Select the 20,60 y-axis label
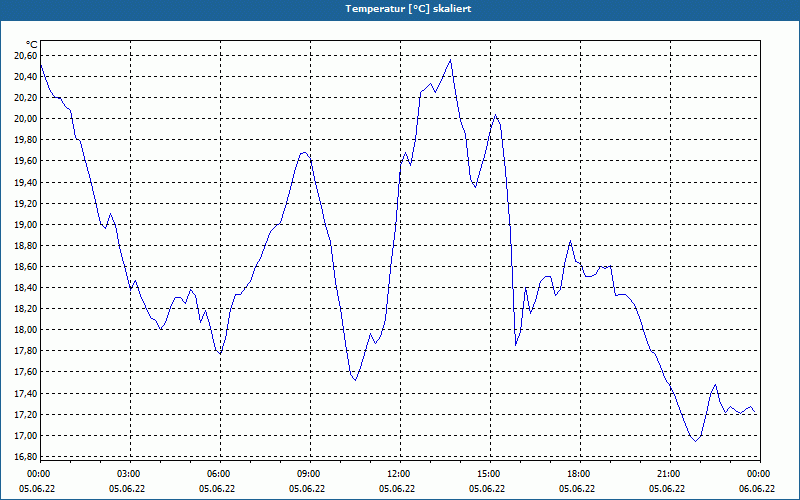 pos(25,56)
